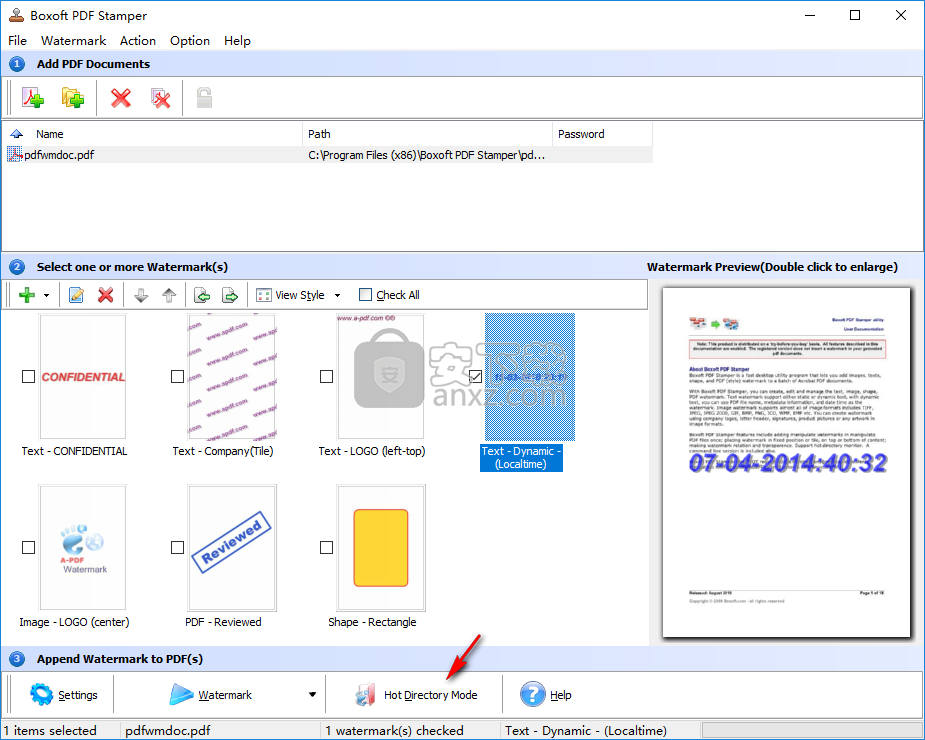Click the padlock password icon
This screenshot has height=740, width=925.
(x=204, y=97)
